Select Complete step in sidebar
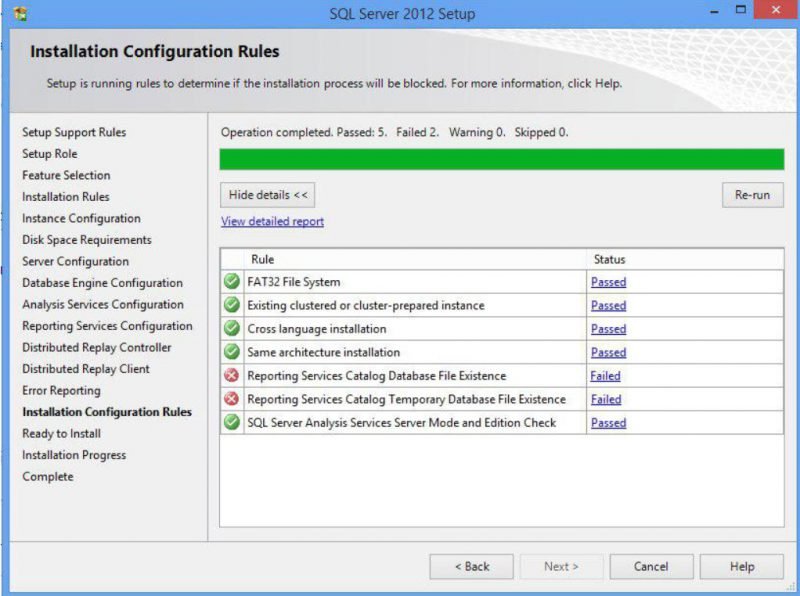Image resolution: width=800 pixels, height=596 pixels. 48,477
